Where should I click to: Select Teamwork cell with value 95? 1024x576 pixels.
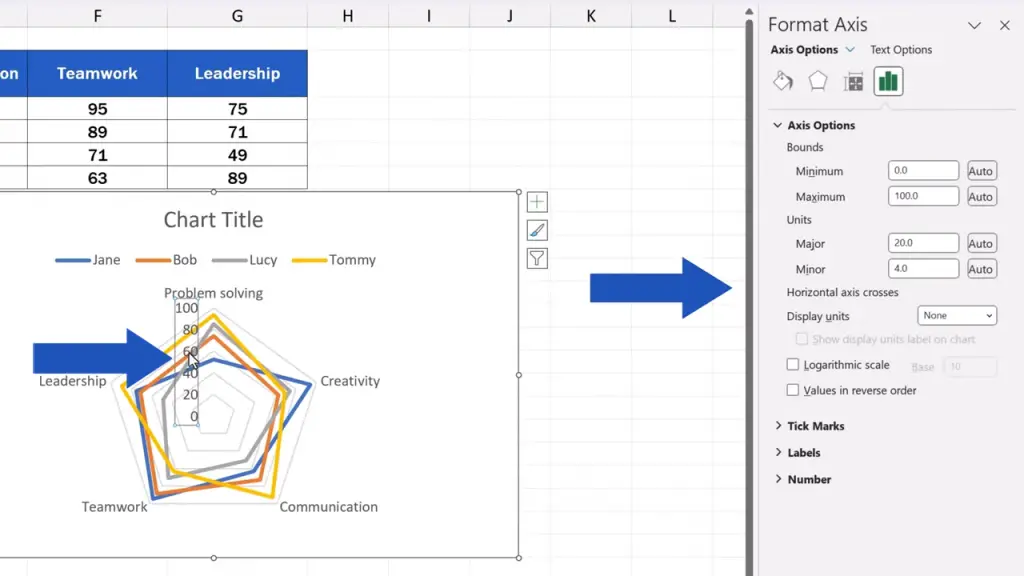click(97, 108)
